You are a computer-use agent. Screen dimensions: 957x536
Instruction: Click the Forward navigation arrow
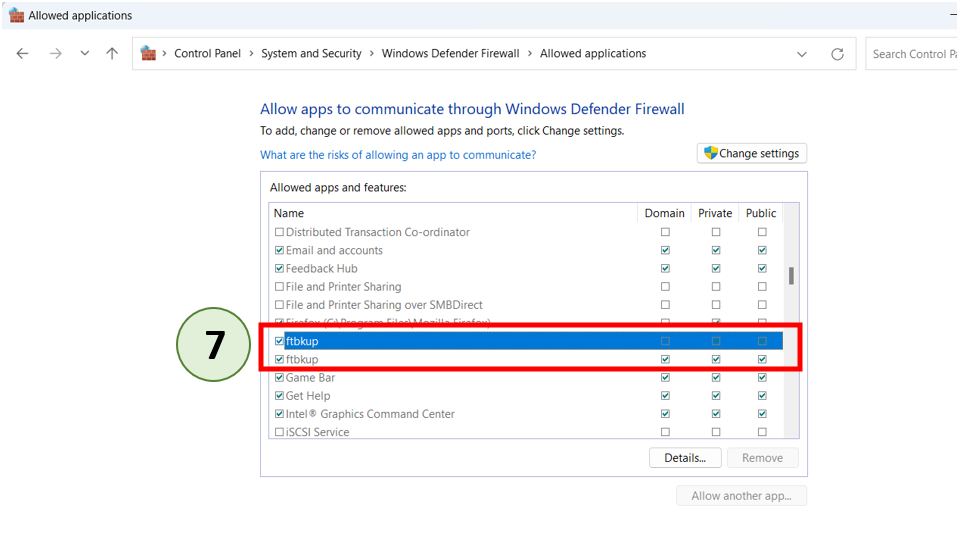[x=55, y=54]
